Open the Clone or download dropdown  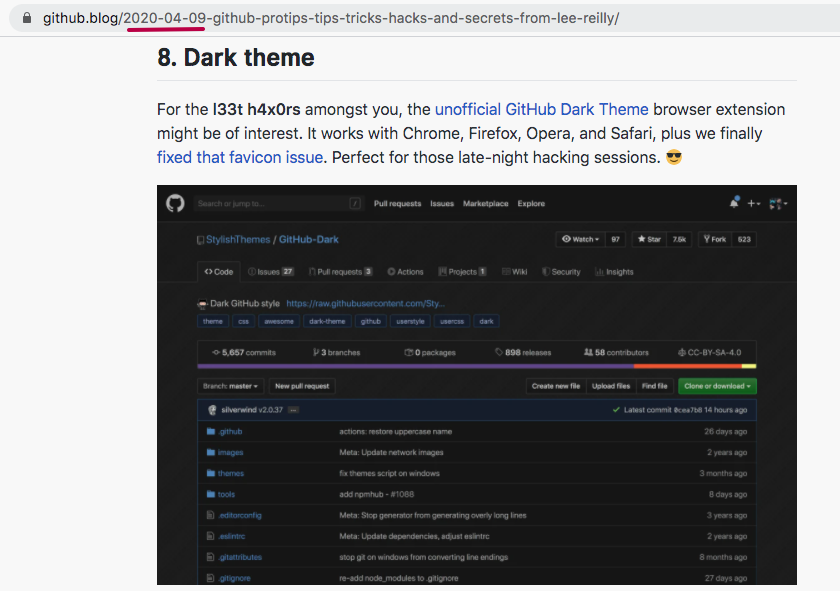[x=717, y=386]
